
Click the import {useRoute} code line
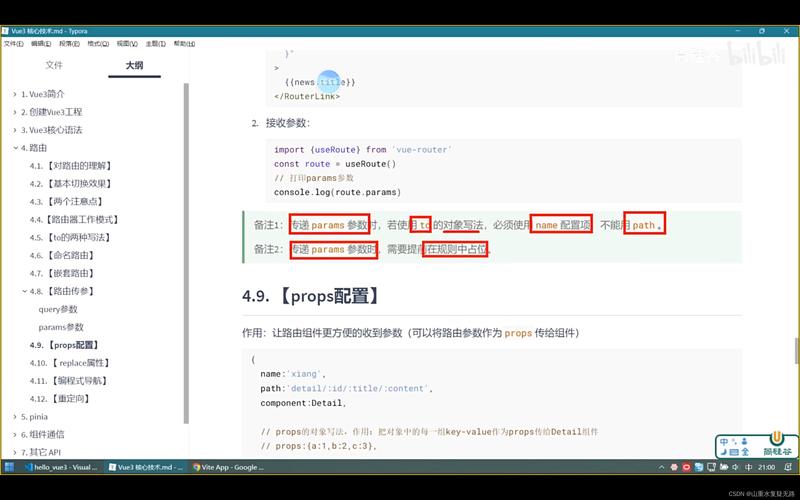363,149
